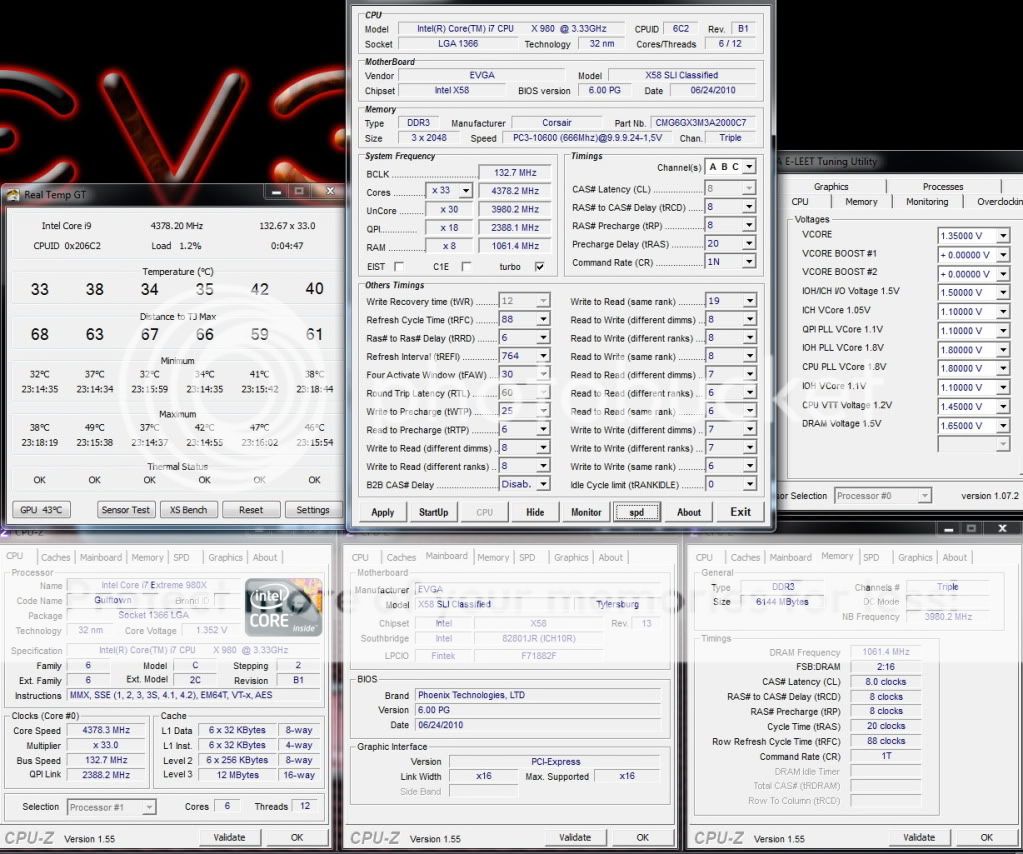
Task: Toggle the C1E checkbox
Action: pos(466,267)
